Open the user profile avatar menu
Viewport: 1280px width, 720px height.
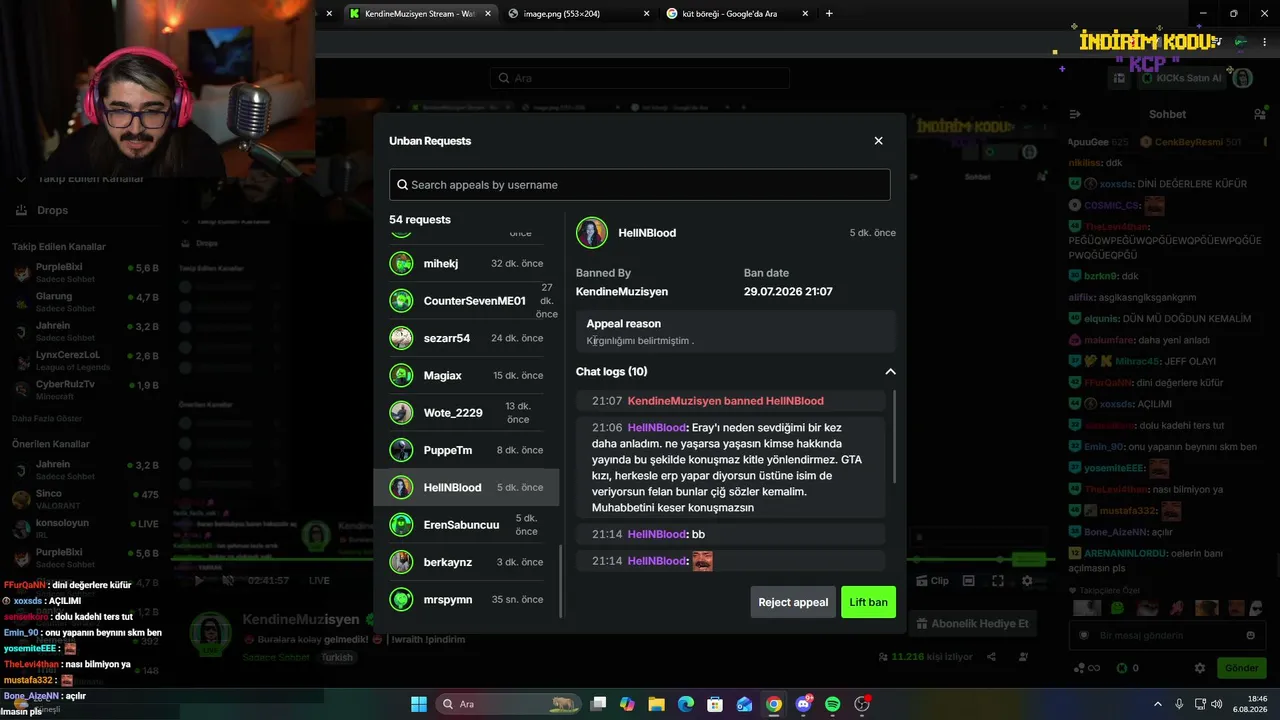(1243, 78)
